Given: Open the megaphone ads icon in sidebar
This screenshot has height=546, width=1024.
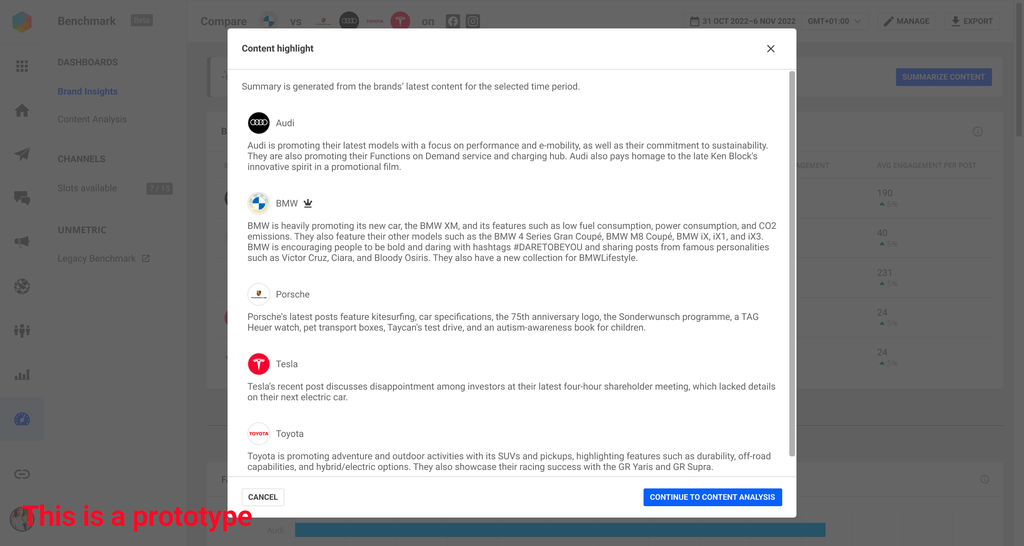Looking at the screenshot, I should (x=21, y=242).
